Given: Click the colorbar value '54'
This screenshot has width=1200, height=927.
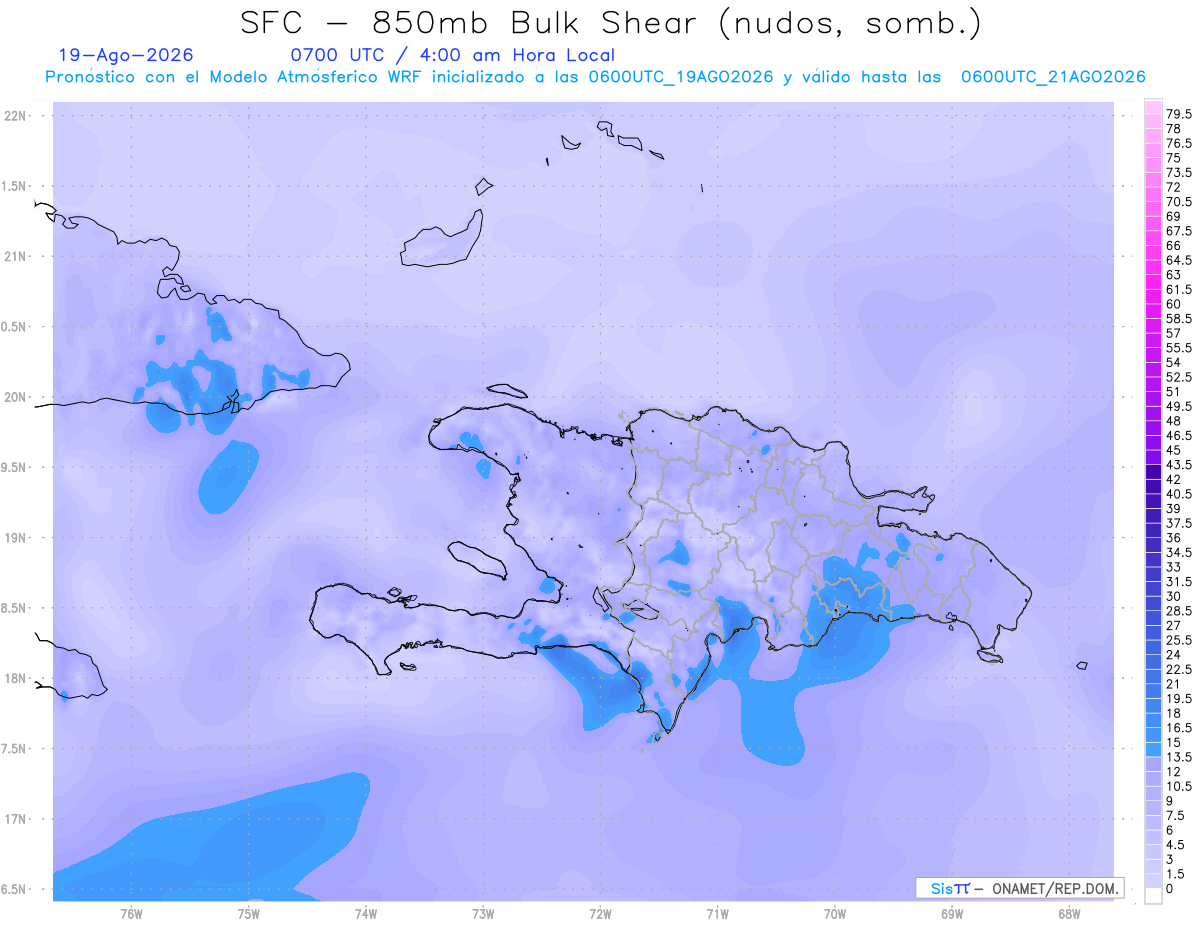Looking at the screenshot, I should click(1174, 363).
